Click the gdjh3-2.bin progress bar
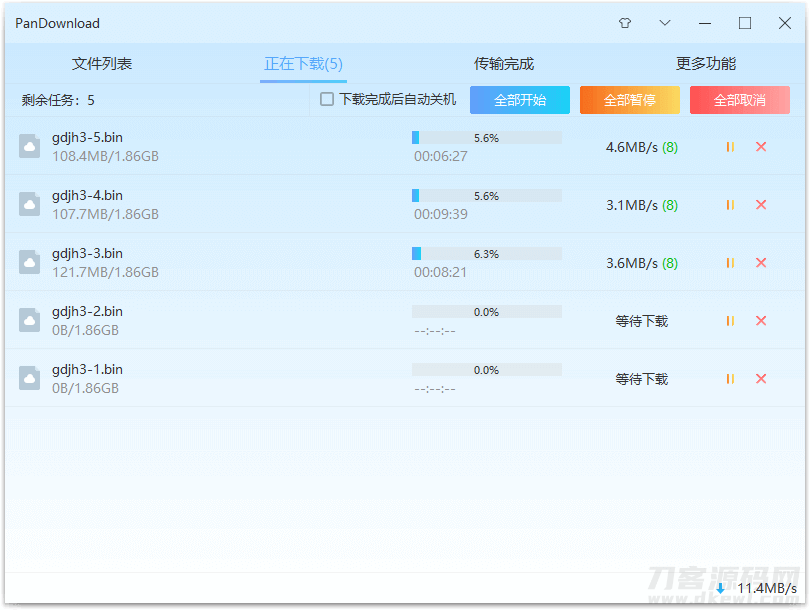The image size is (810, 610). (487, 311)
